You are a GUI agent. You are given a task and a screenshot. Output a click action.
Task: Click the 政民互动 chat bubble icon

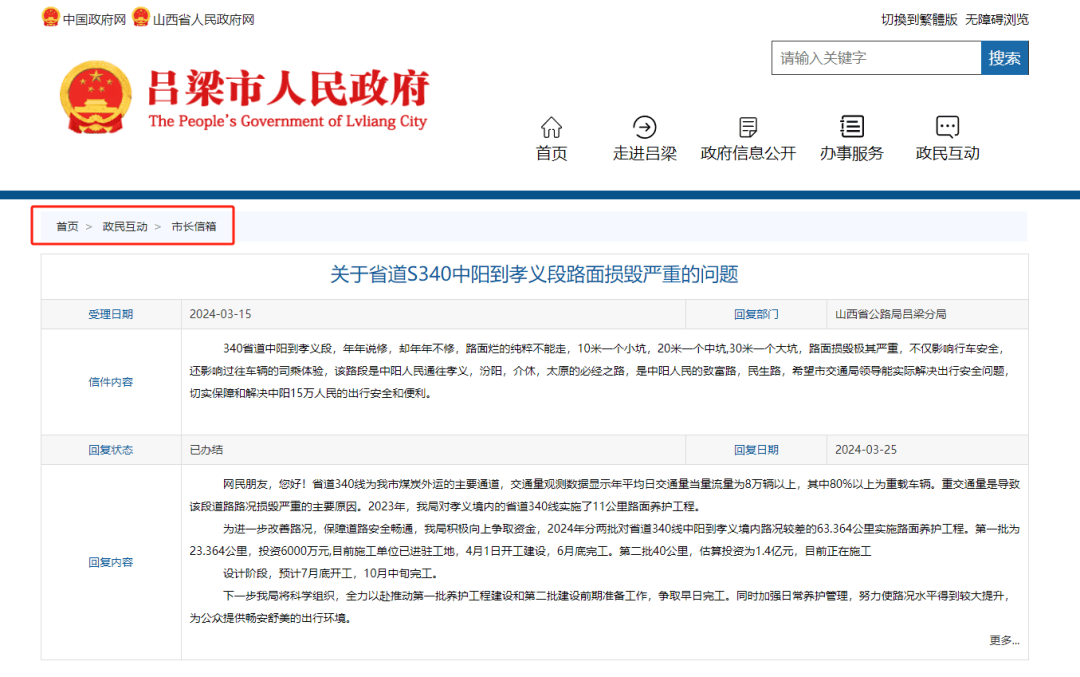coord(948,127)
